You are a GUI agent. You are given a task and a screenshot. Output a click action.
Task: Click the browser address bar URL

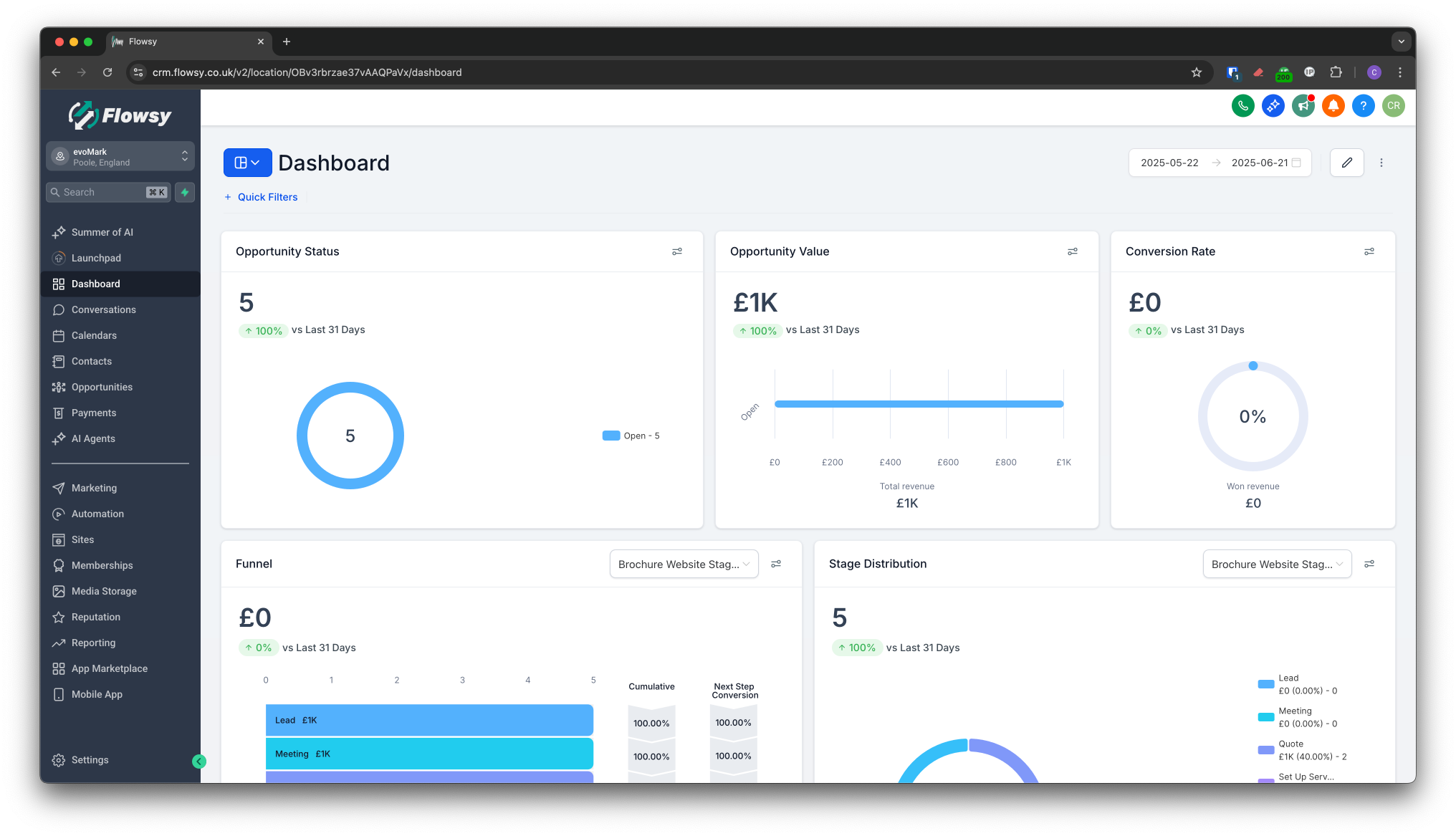coord(307,72)
